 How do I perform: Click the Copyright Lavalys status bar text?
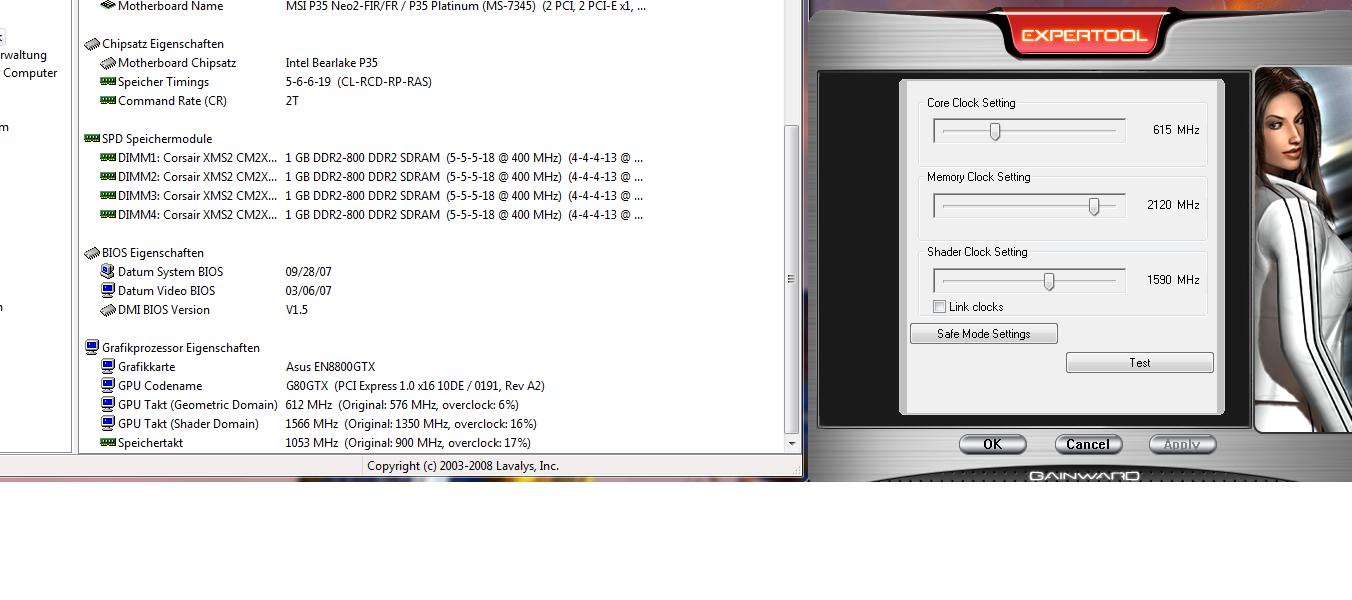463,466
